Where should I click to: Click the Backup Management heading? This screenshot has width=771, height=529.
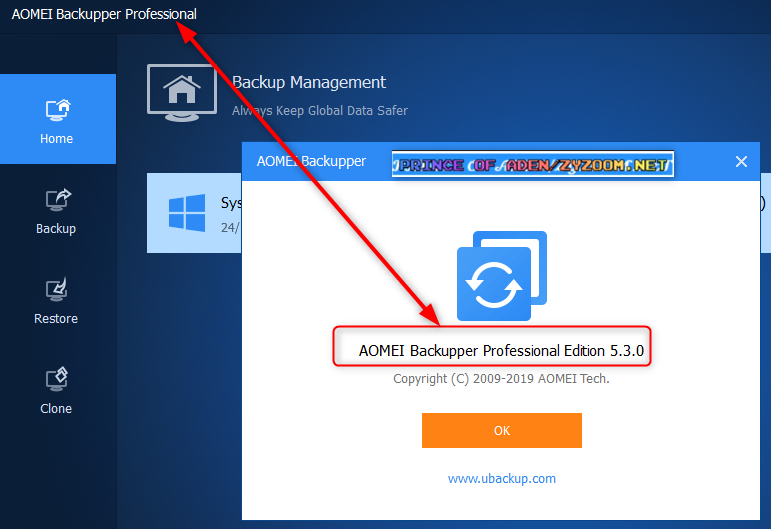click(309, 83)
